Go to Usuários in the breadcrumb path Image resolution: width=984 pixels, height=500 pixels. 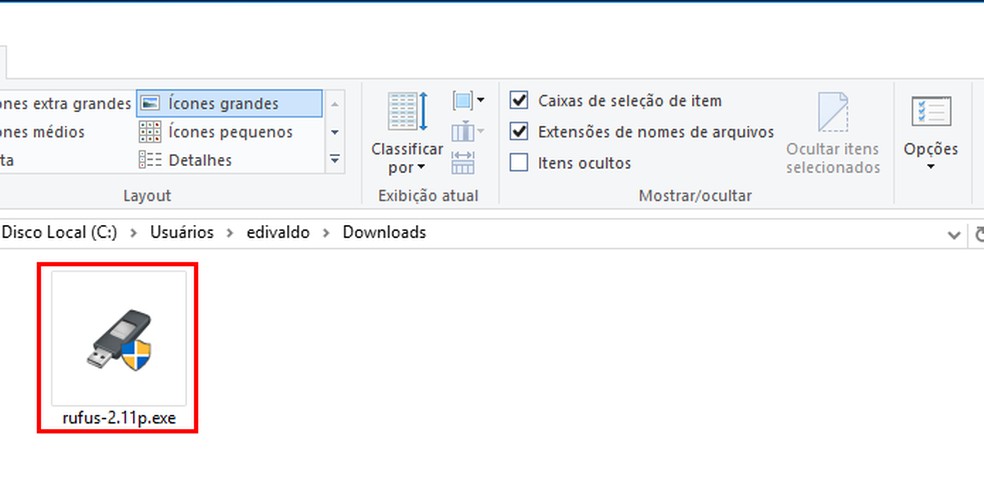click(182, 232)
